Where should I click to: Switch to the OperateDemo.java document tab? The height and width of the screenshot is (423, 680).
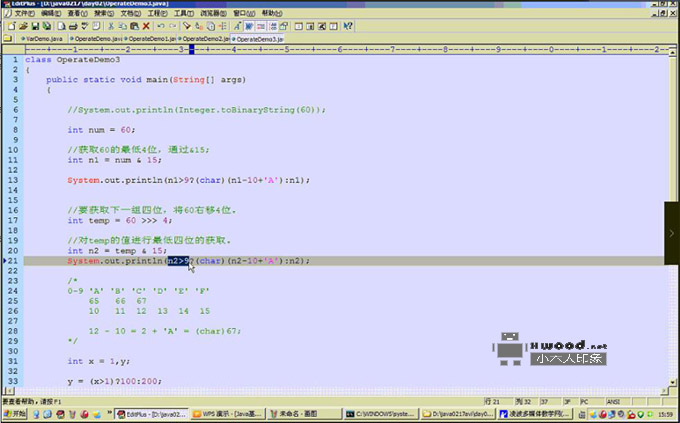pyautogui.click(x=96, y=39)
